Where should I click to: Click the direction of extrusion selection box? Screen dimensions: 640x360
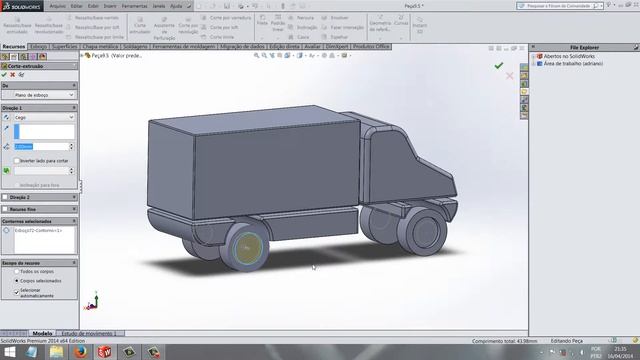(x=44, y=132)
